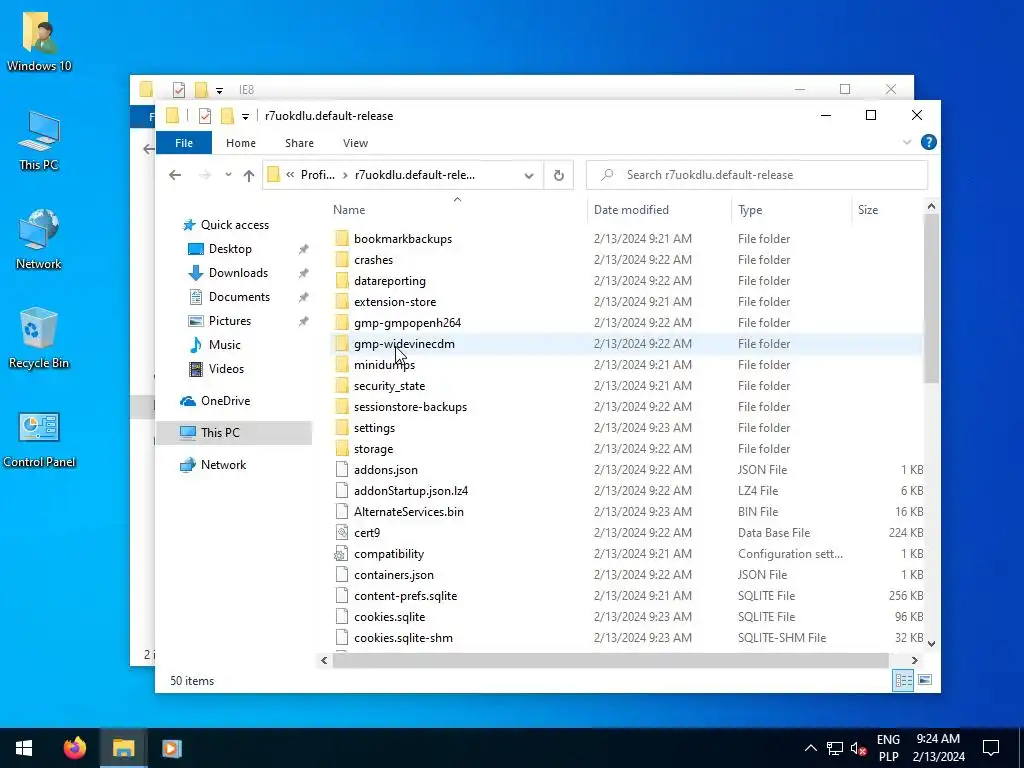Open the Share ribbon tab
This screenshot has height=768, width=1024.
pyautogui.click(x=299, y=143)
